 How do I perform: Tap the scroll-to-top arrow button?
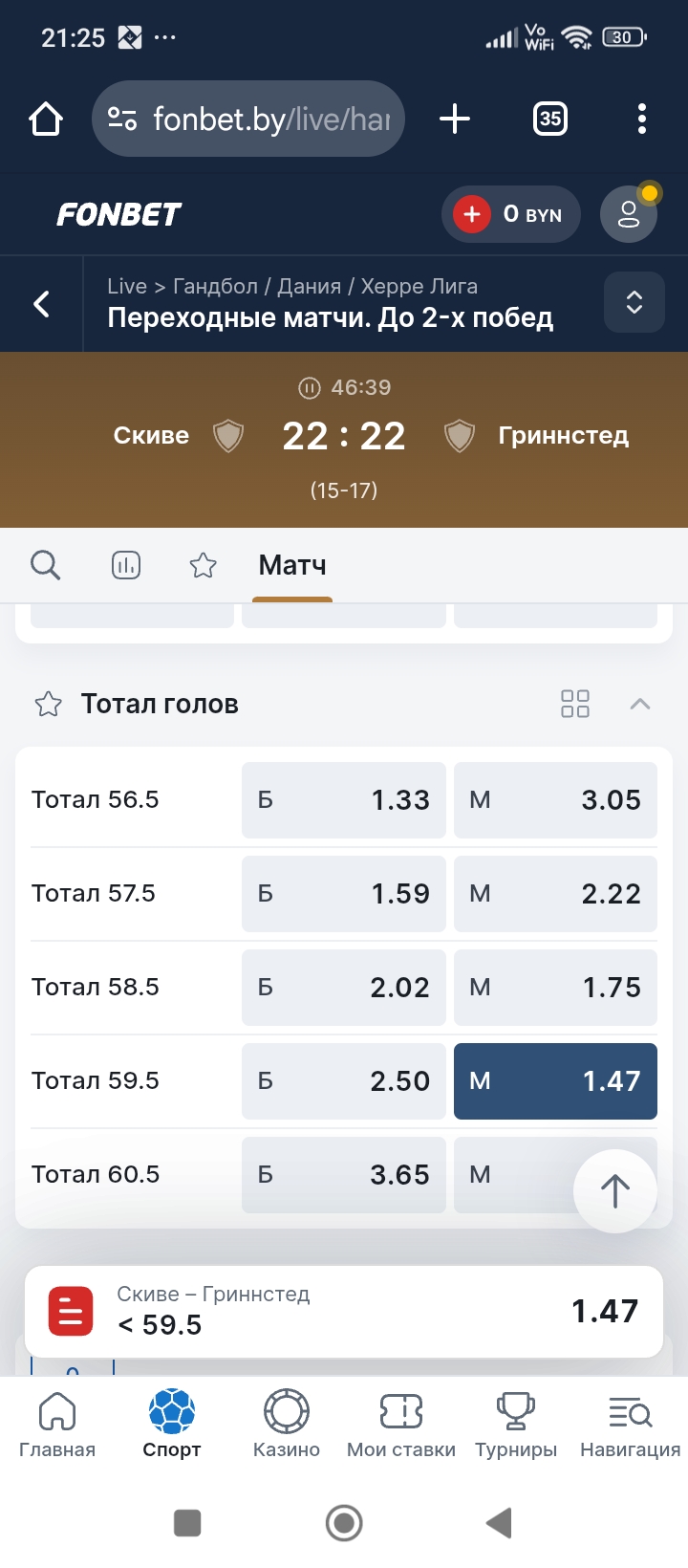tap(614, 1190)
